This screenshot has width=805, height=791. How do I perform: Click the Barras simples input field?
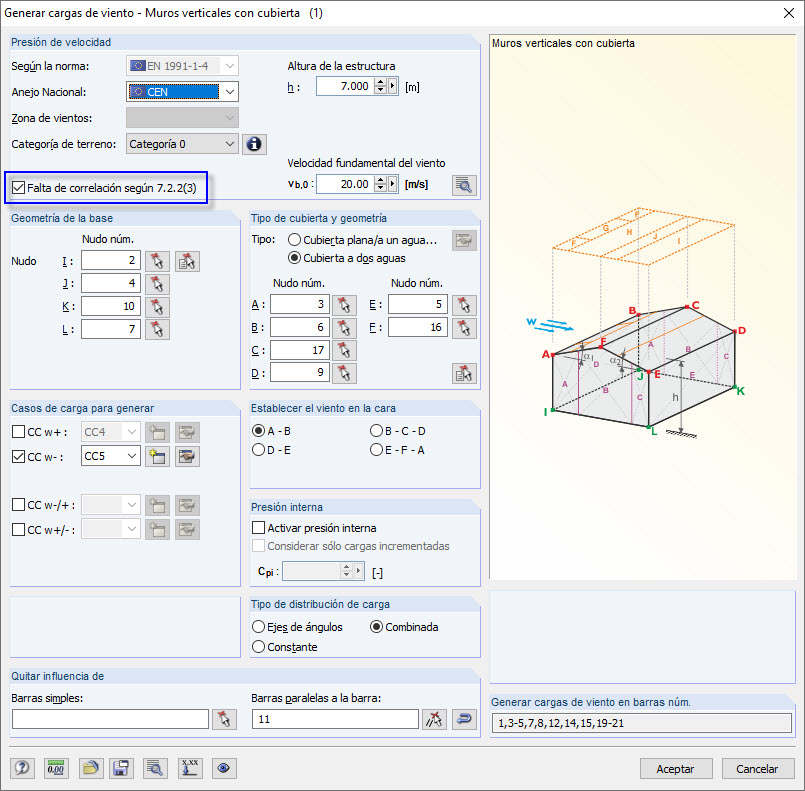110,719
